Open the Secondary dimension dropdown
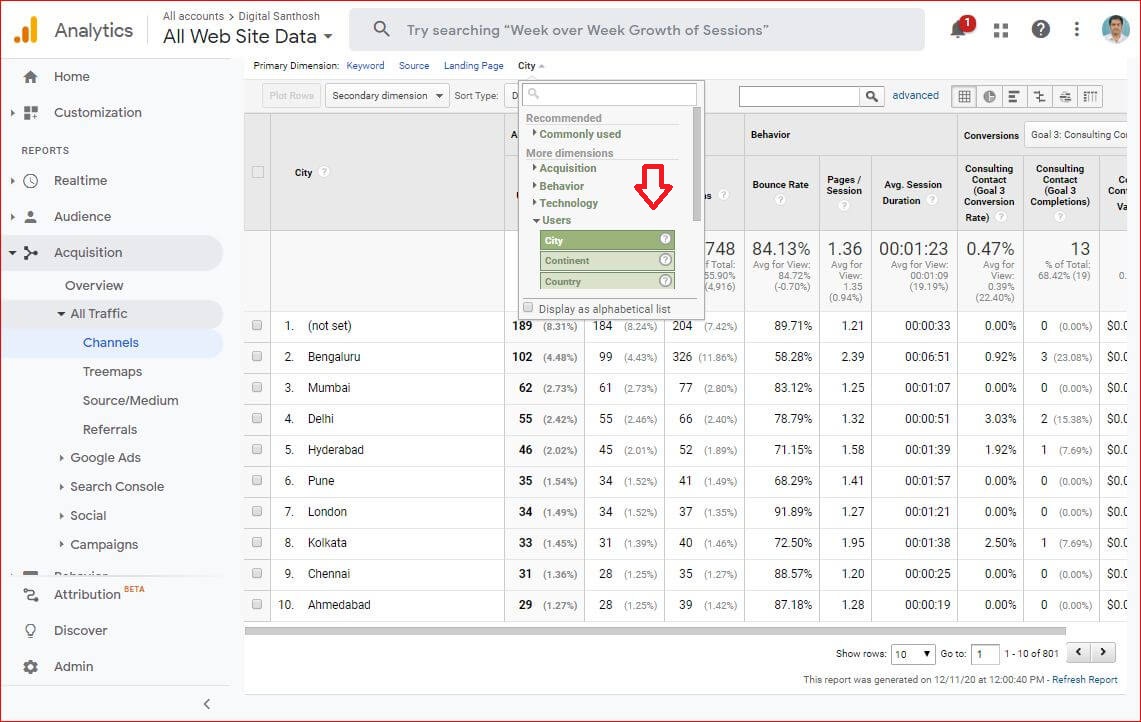The height and width of the screenshot is (722, 1141). pos(387,96)
